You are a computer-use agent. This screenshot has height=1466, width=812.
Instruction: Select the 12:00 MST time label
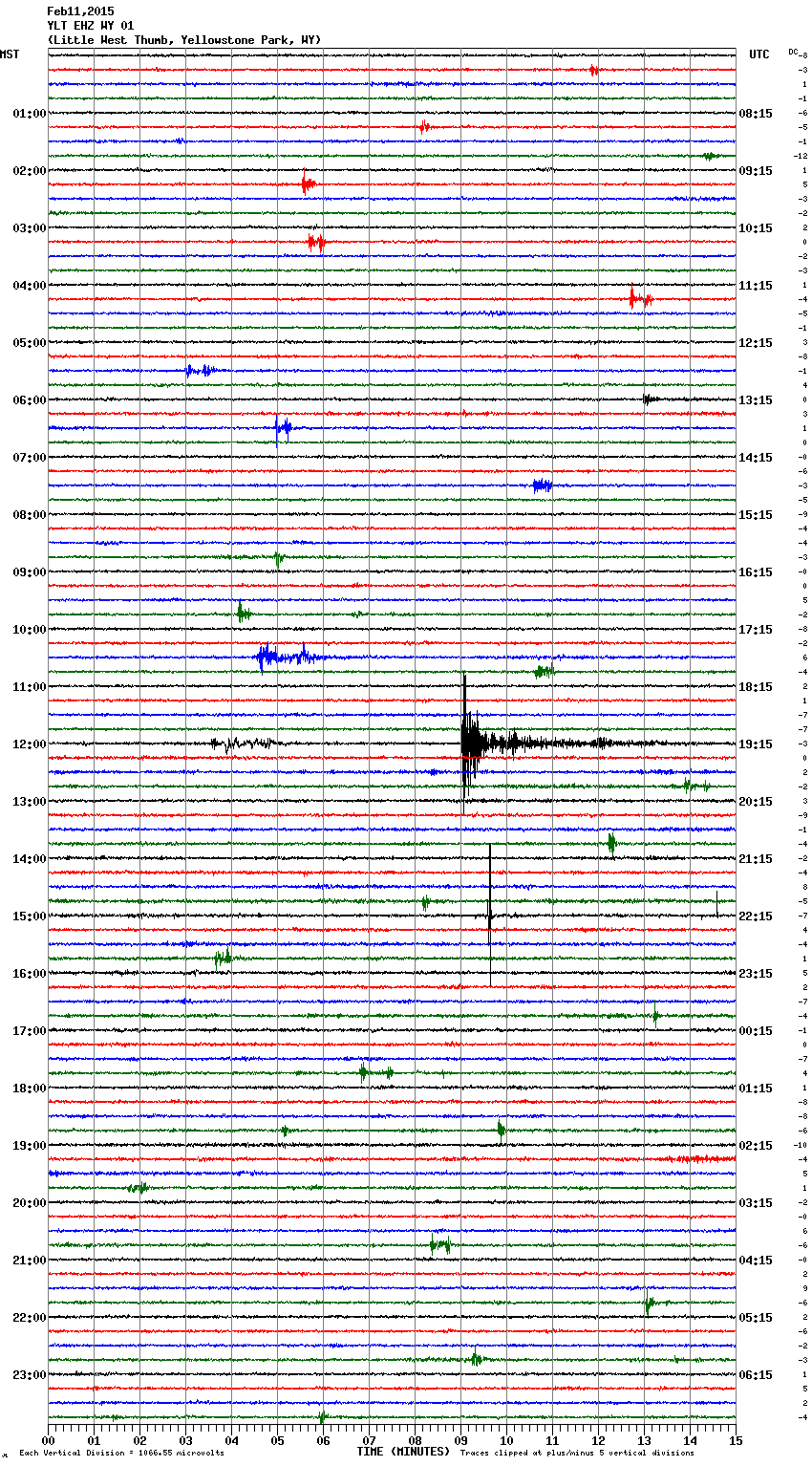(30, 744)
